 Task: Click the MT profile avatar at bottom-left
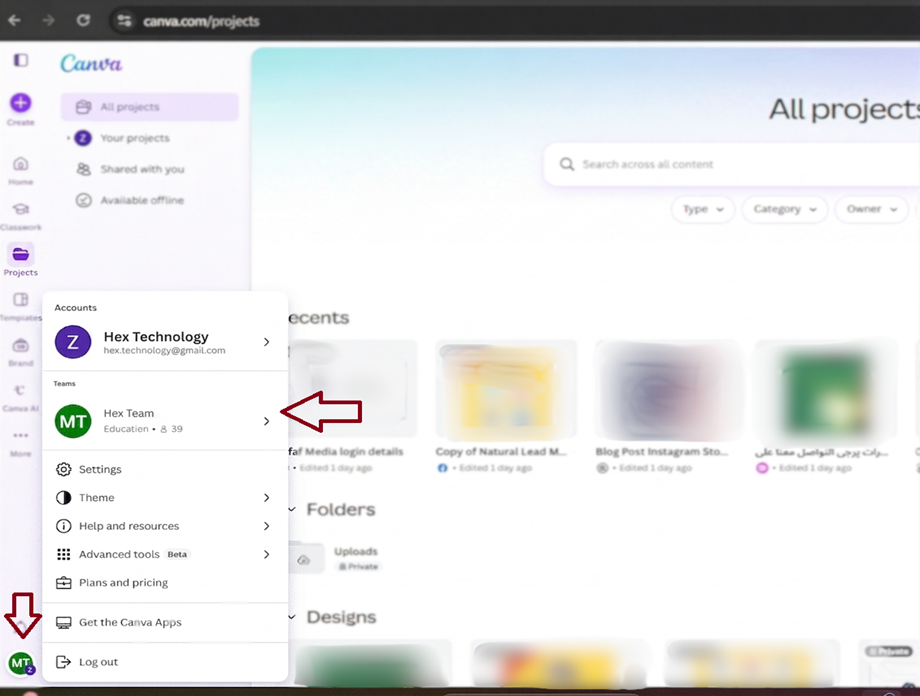point(20,662)
